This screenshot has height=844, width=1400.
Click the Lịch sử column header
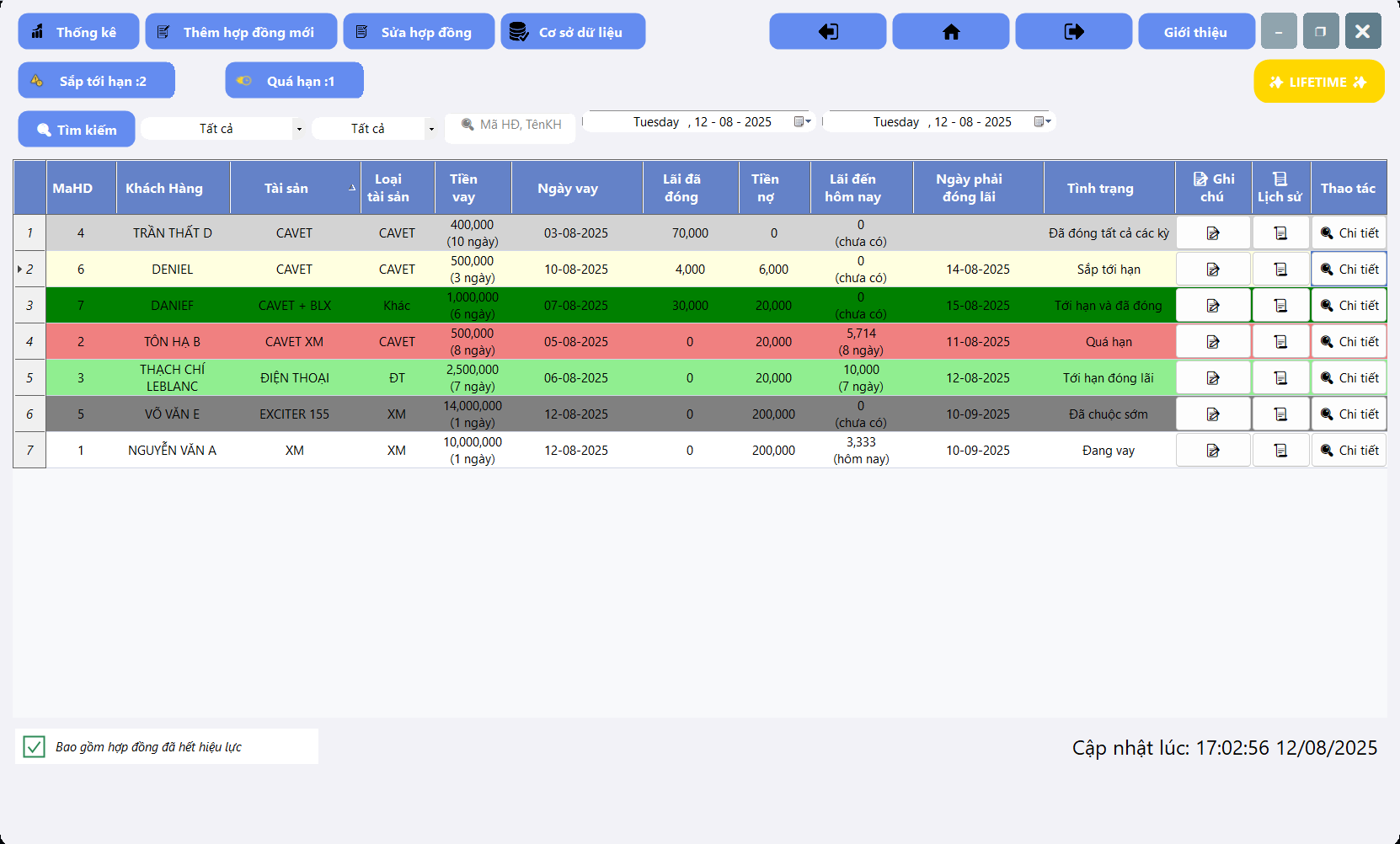click(x=1281, y=188)
